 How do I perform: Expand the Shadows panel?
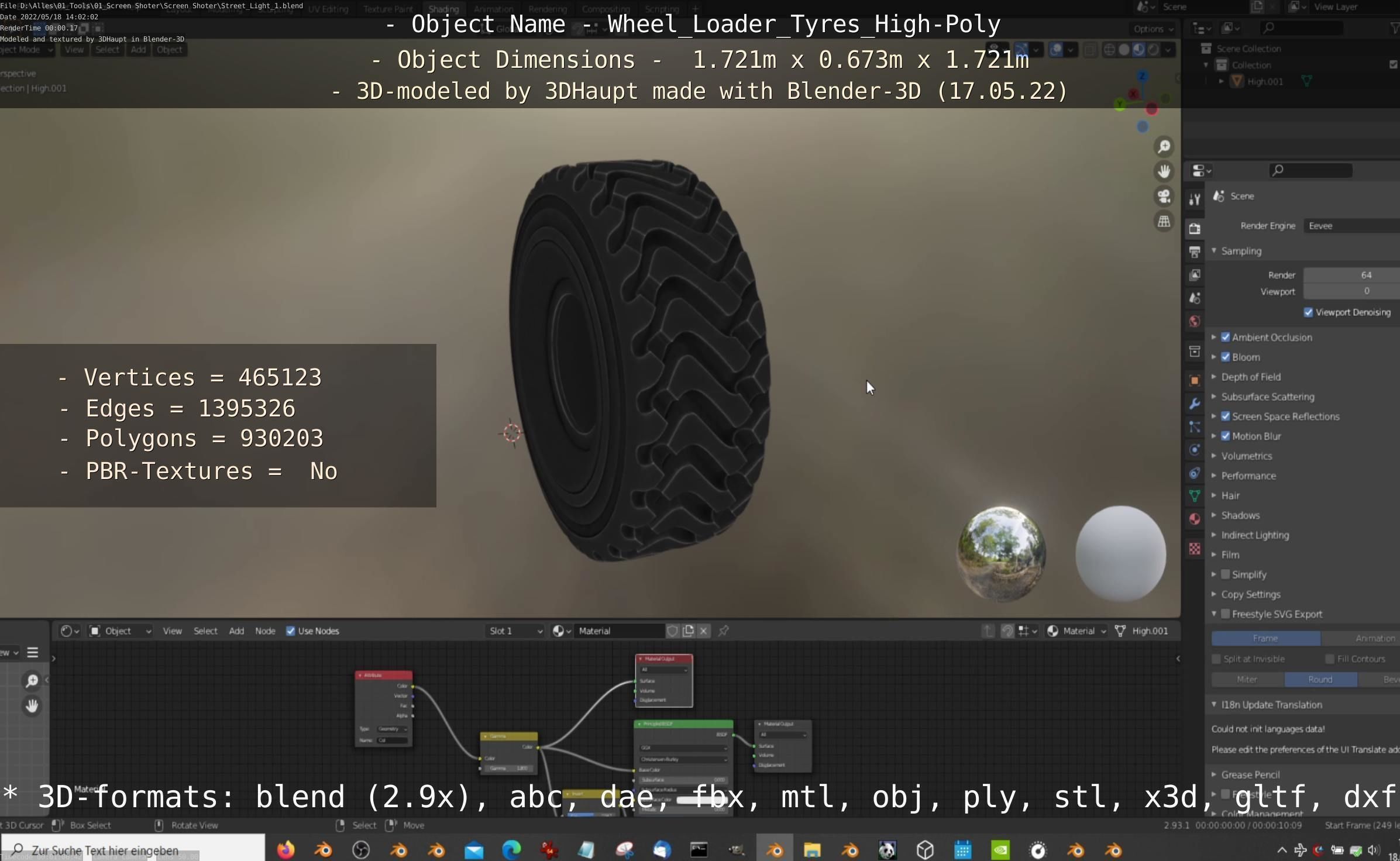[1214, 515]
